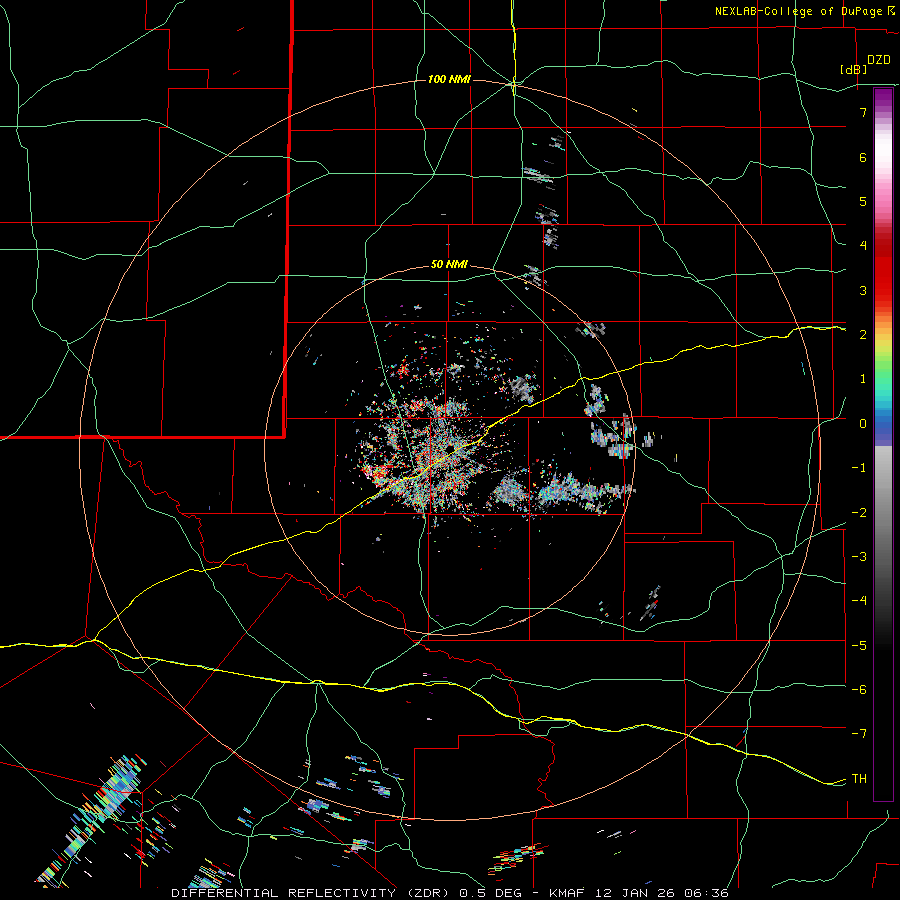Click the -2 value on color scale

[x=859, y=513]
